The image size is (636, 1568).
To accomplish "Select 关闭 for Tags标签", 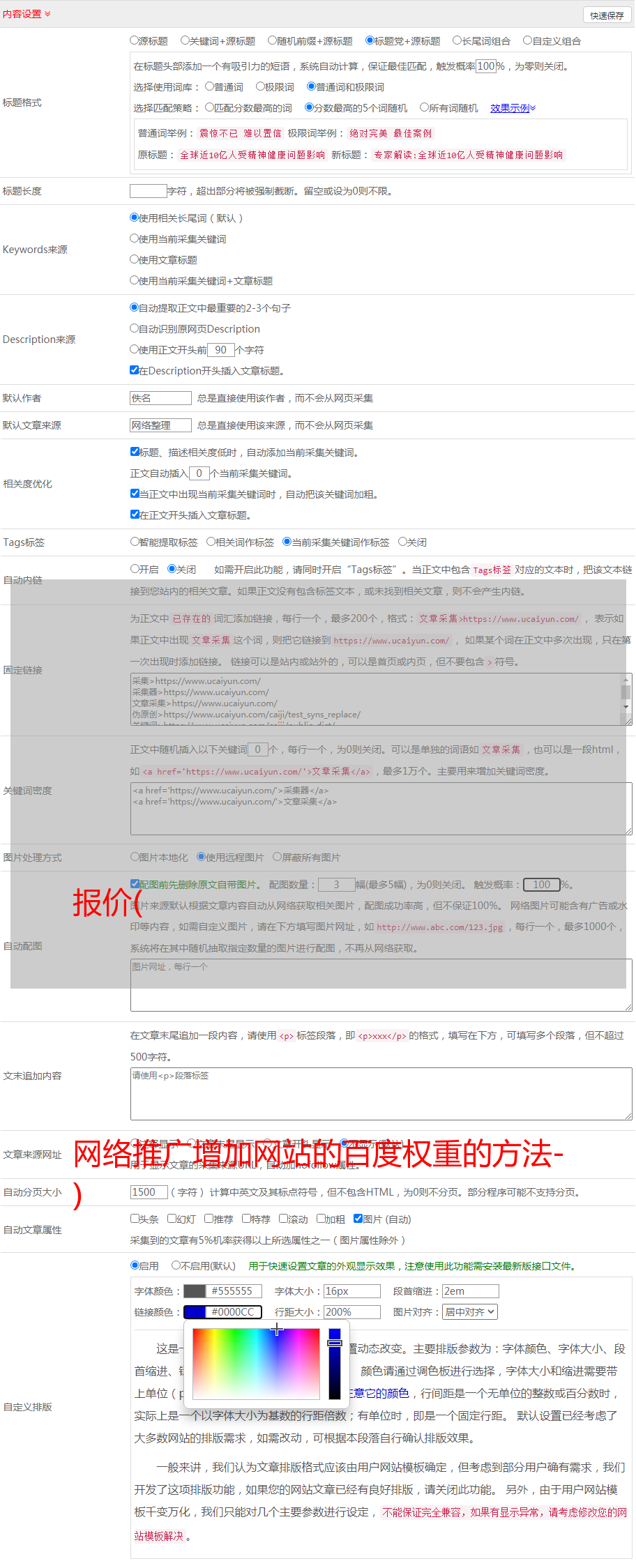I will tap(402, 542).
